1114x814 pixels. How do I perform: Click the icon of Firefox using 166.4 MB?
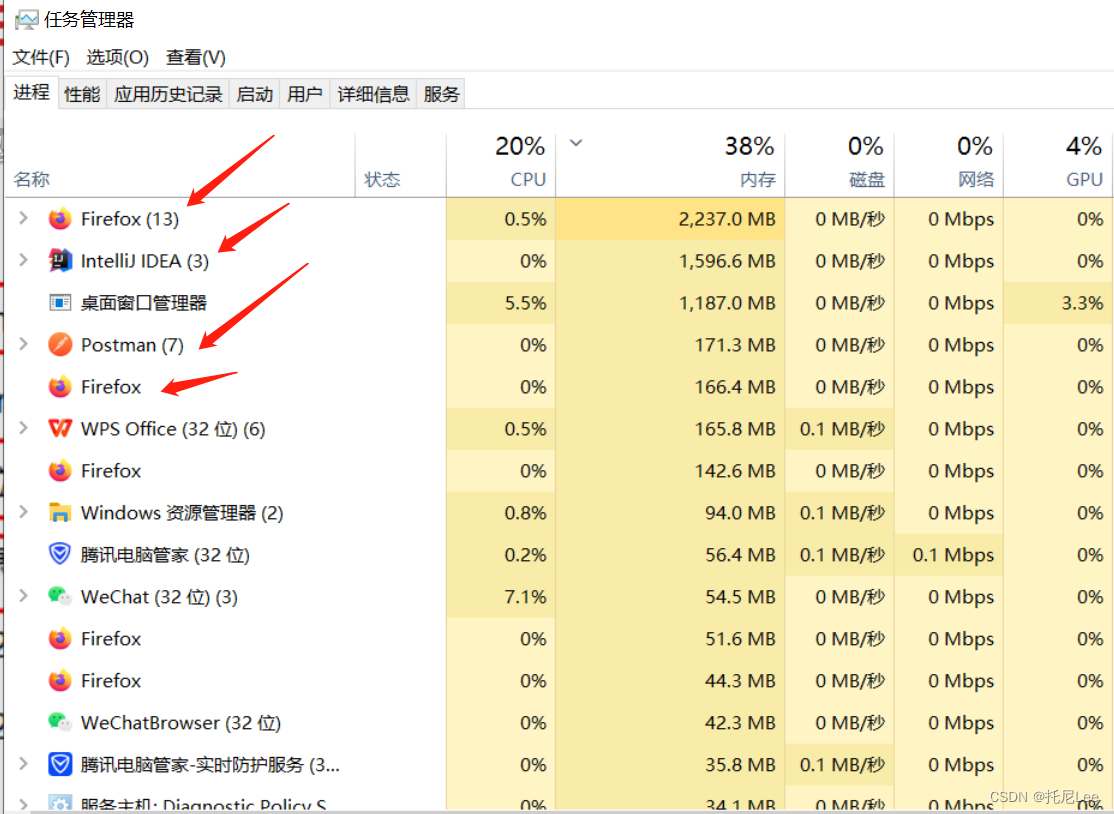click(x=60, y=386)
